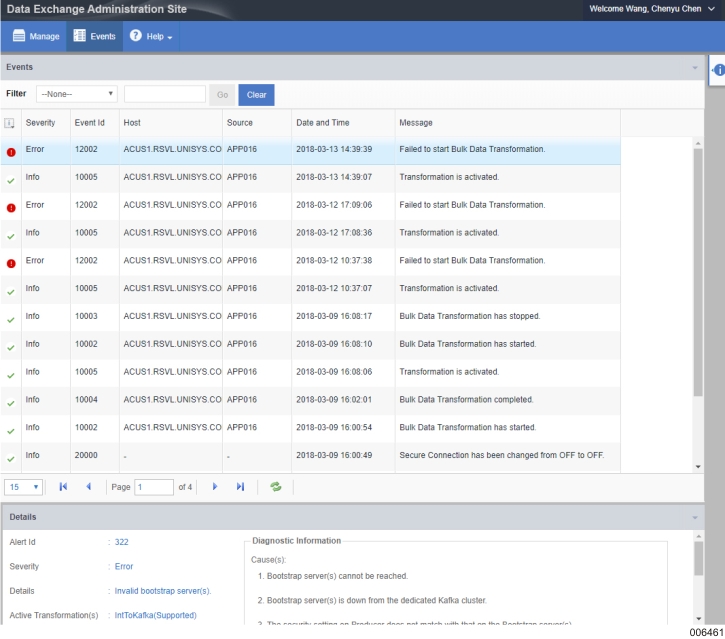
Task: Click check icon for 16:00:49 event
Action: [x=11, y=459]
